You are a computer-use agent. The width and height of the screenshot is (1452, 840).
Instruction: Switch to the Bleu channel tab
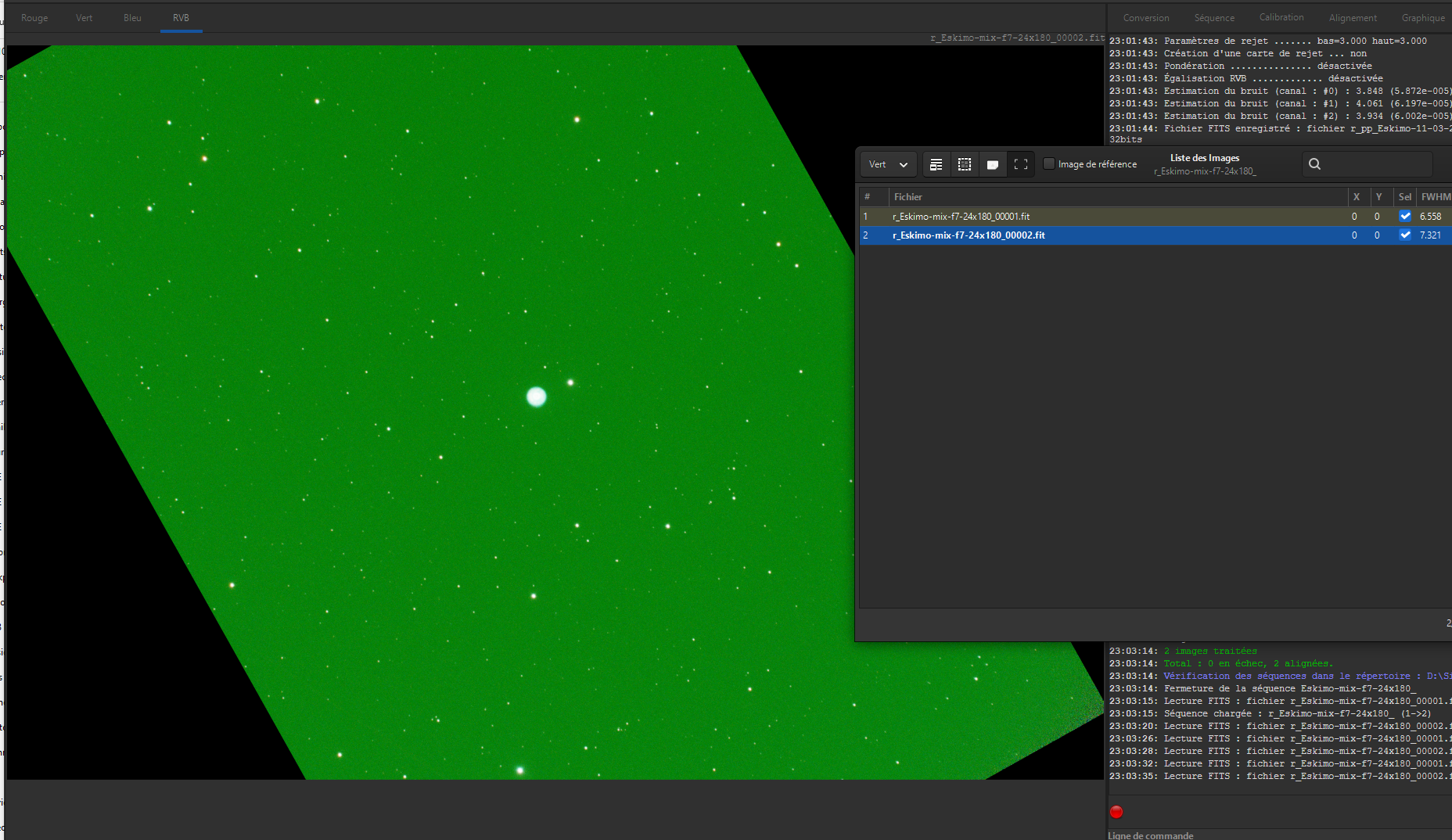coord(132,18)
